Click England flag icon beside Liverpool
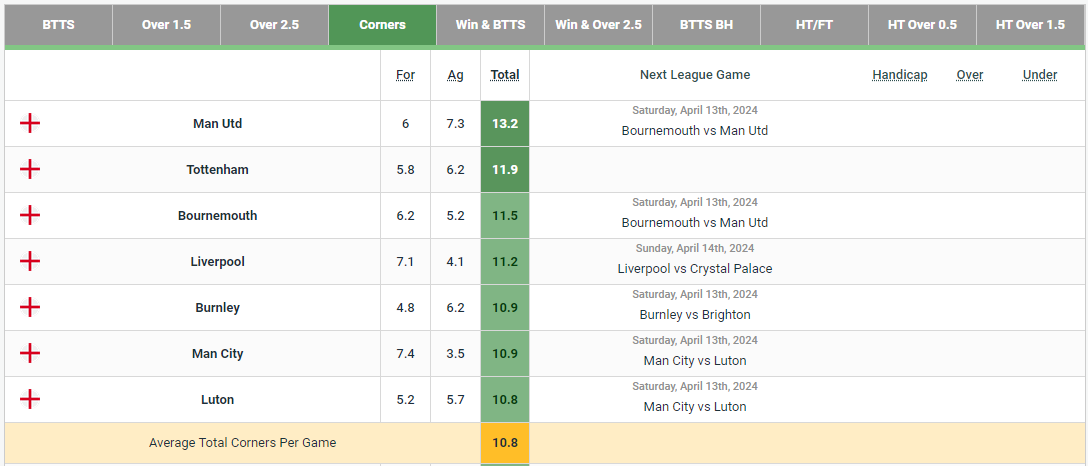Image resolution: width=1088 pixels, height=466 pixels. tap(30, 261)
